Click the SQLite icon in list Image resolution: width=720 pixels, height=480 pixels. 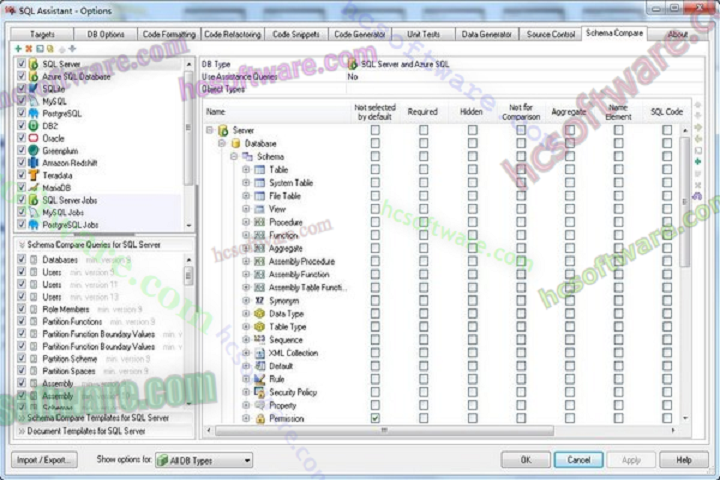(34, 89)
